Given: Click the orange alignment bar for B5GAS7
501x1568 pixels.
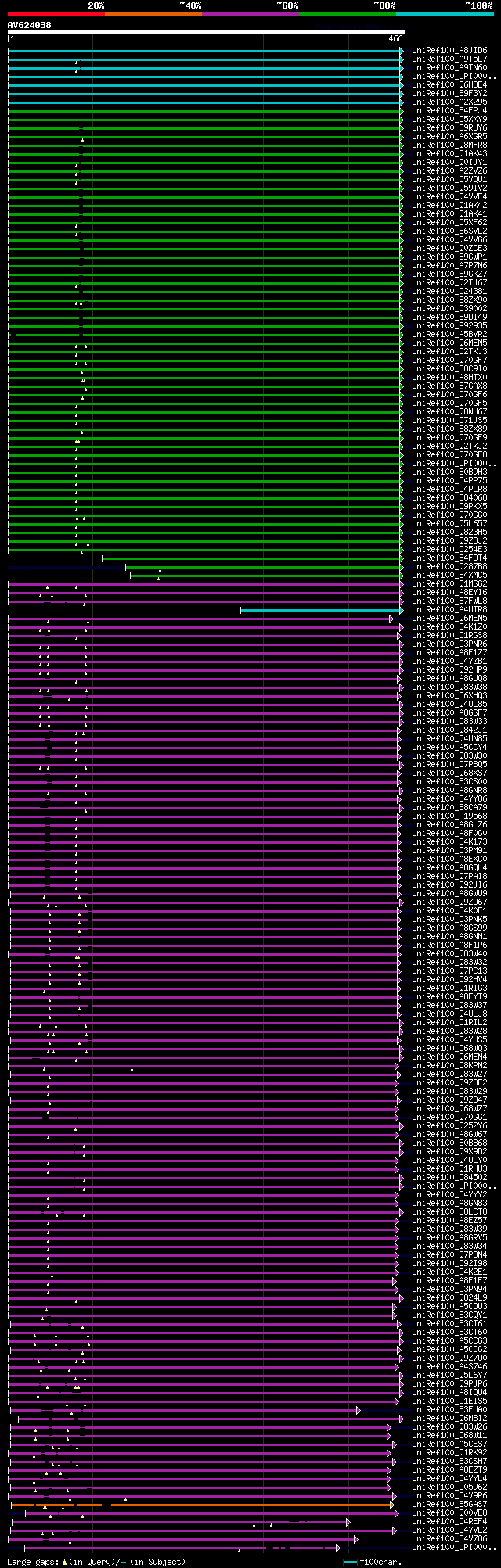Looking at the screenshot, I should 202,1504.
